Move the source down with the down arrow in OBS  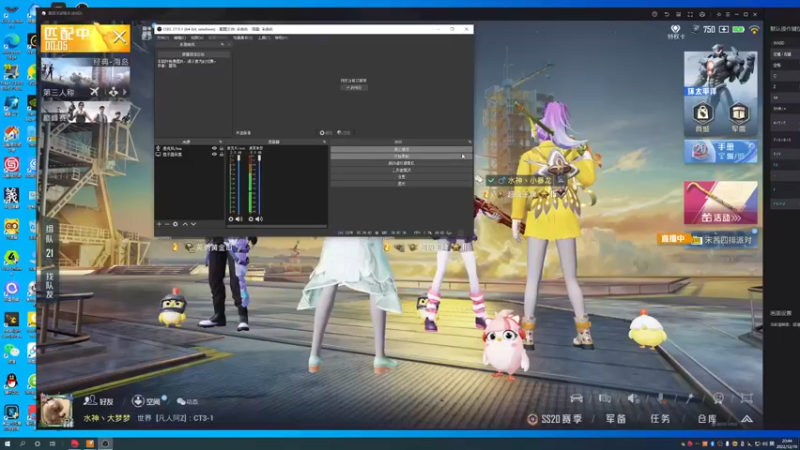coord(193,224)
